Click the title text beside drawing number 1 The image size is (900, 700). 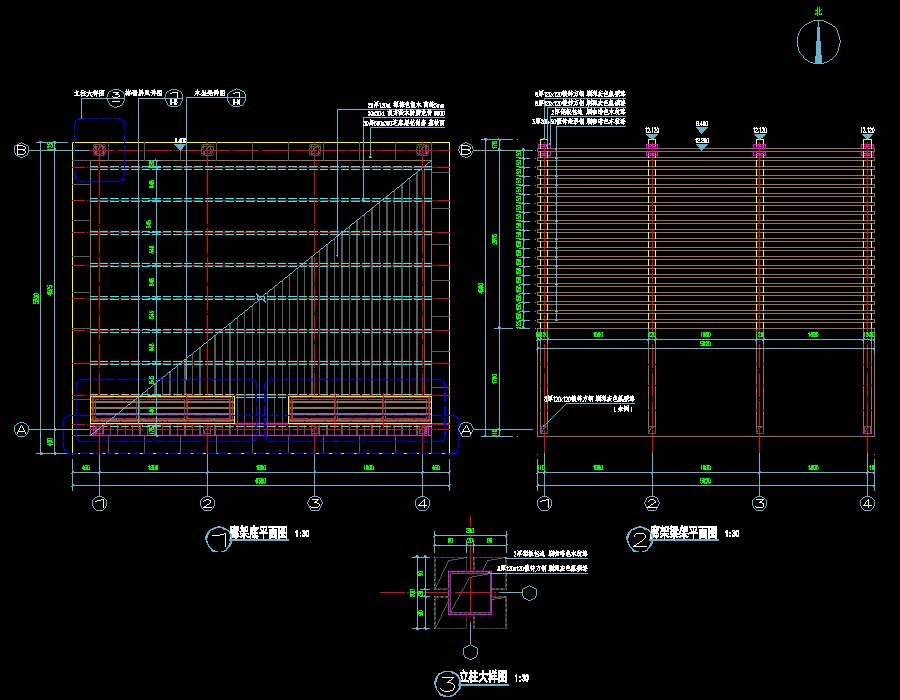point(259,534)
